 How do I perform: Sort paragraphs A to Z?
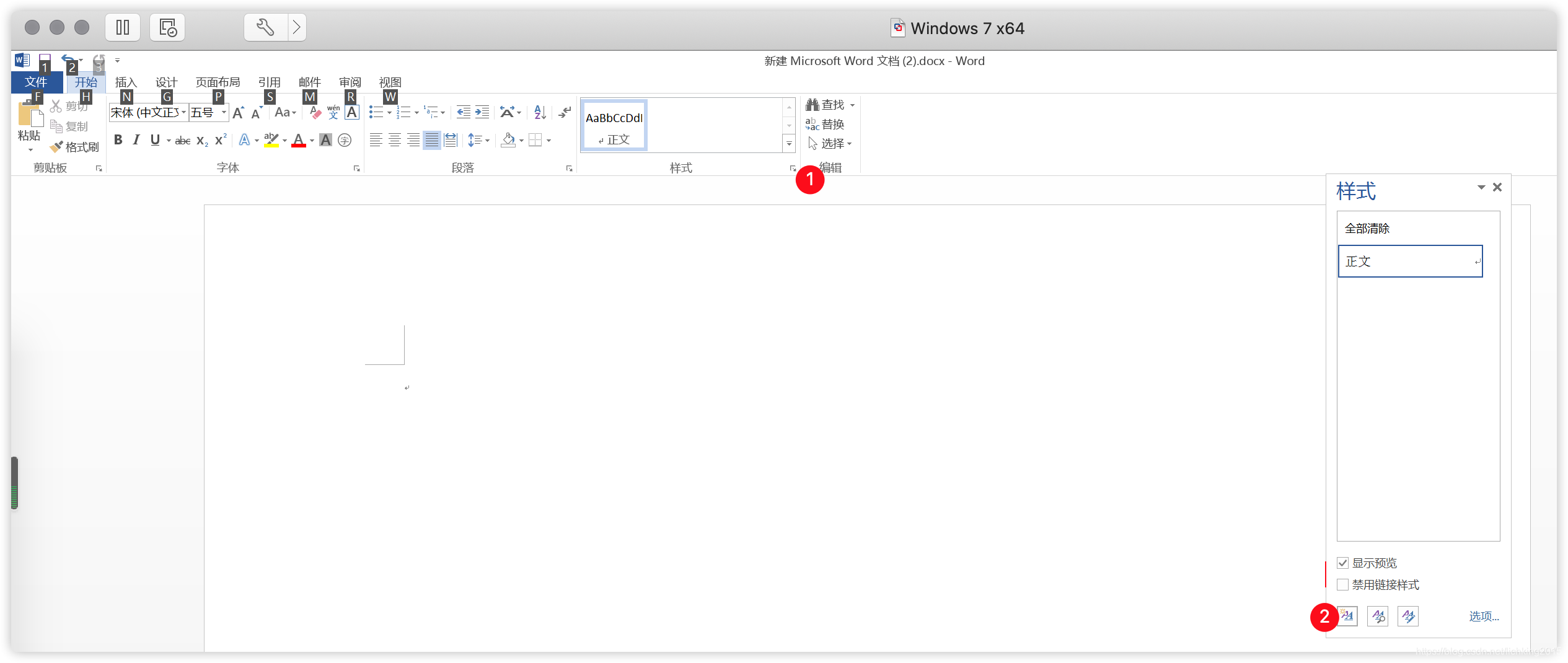(540, 112)
